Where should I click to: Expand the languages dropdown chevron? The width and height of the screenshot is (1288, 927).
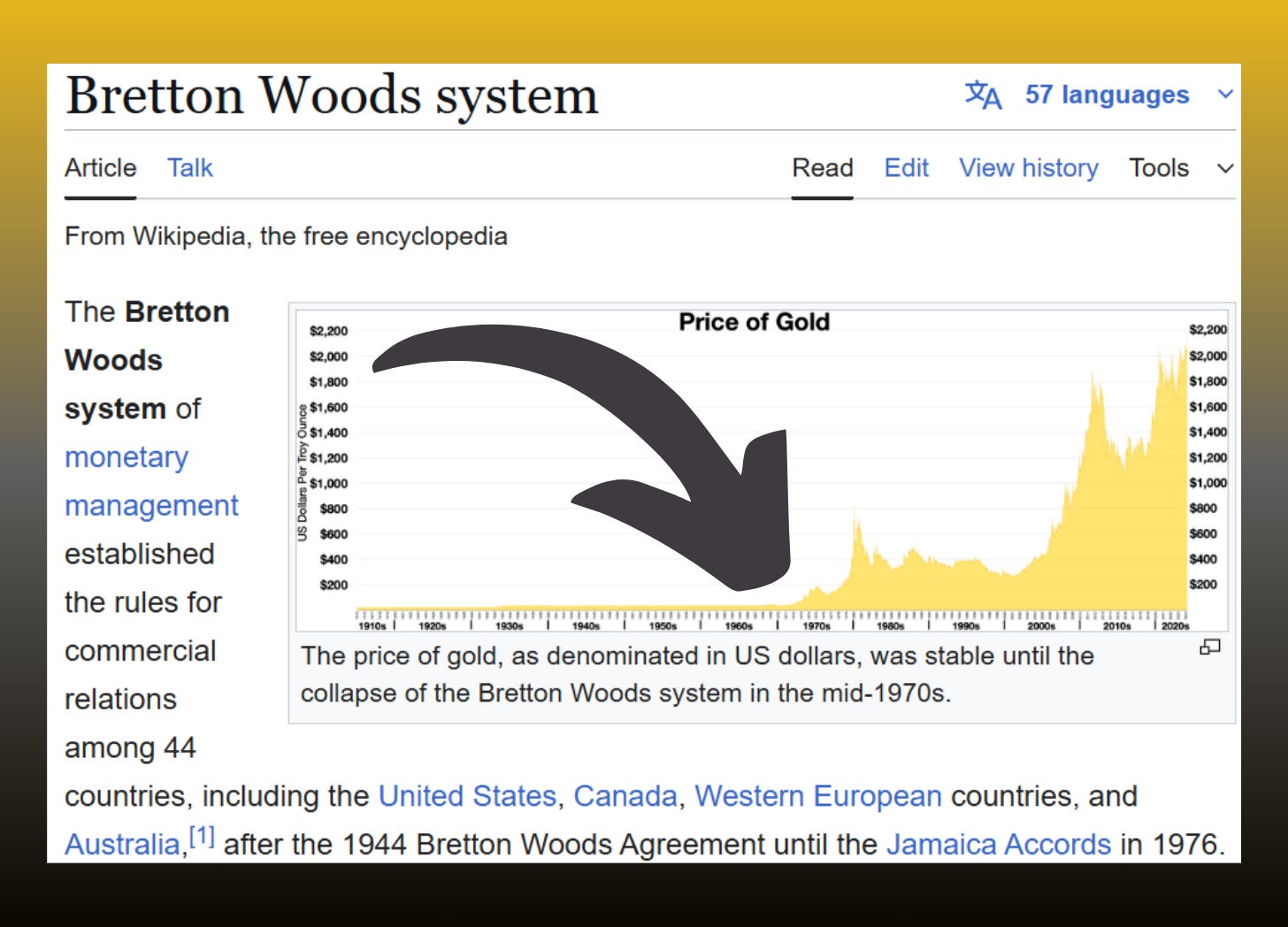click(1225, 95)
